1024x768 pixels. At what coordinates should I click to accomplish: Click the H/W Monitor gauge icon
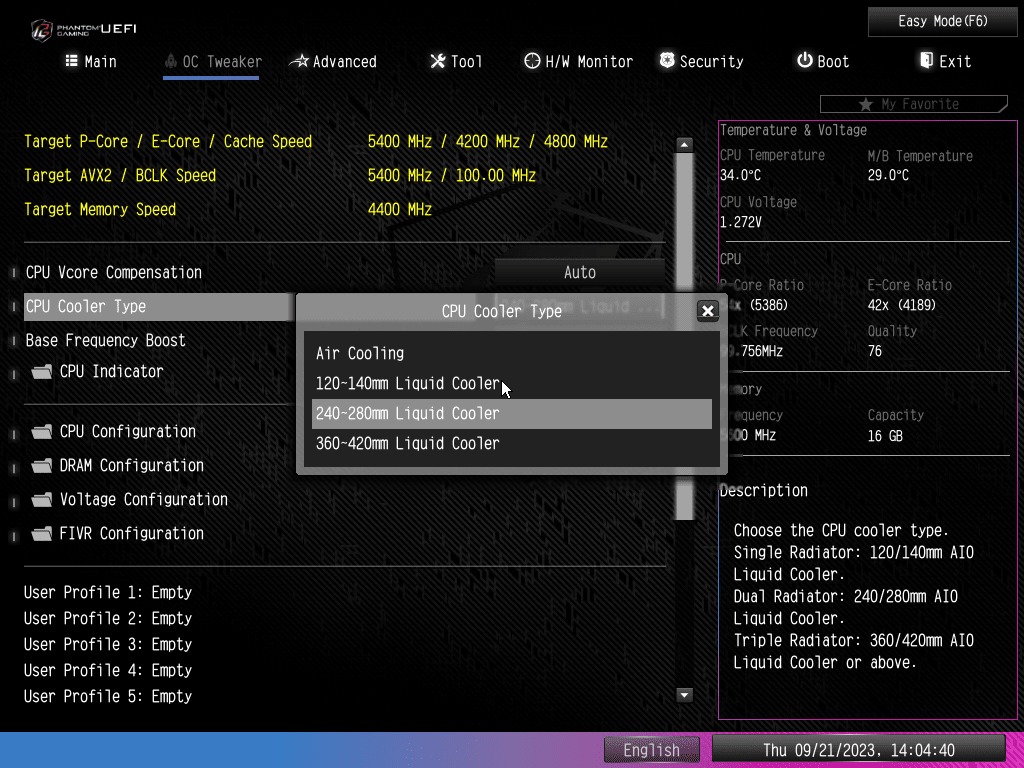tap(532, 61)
